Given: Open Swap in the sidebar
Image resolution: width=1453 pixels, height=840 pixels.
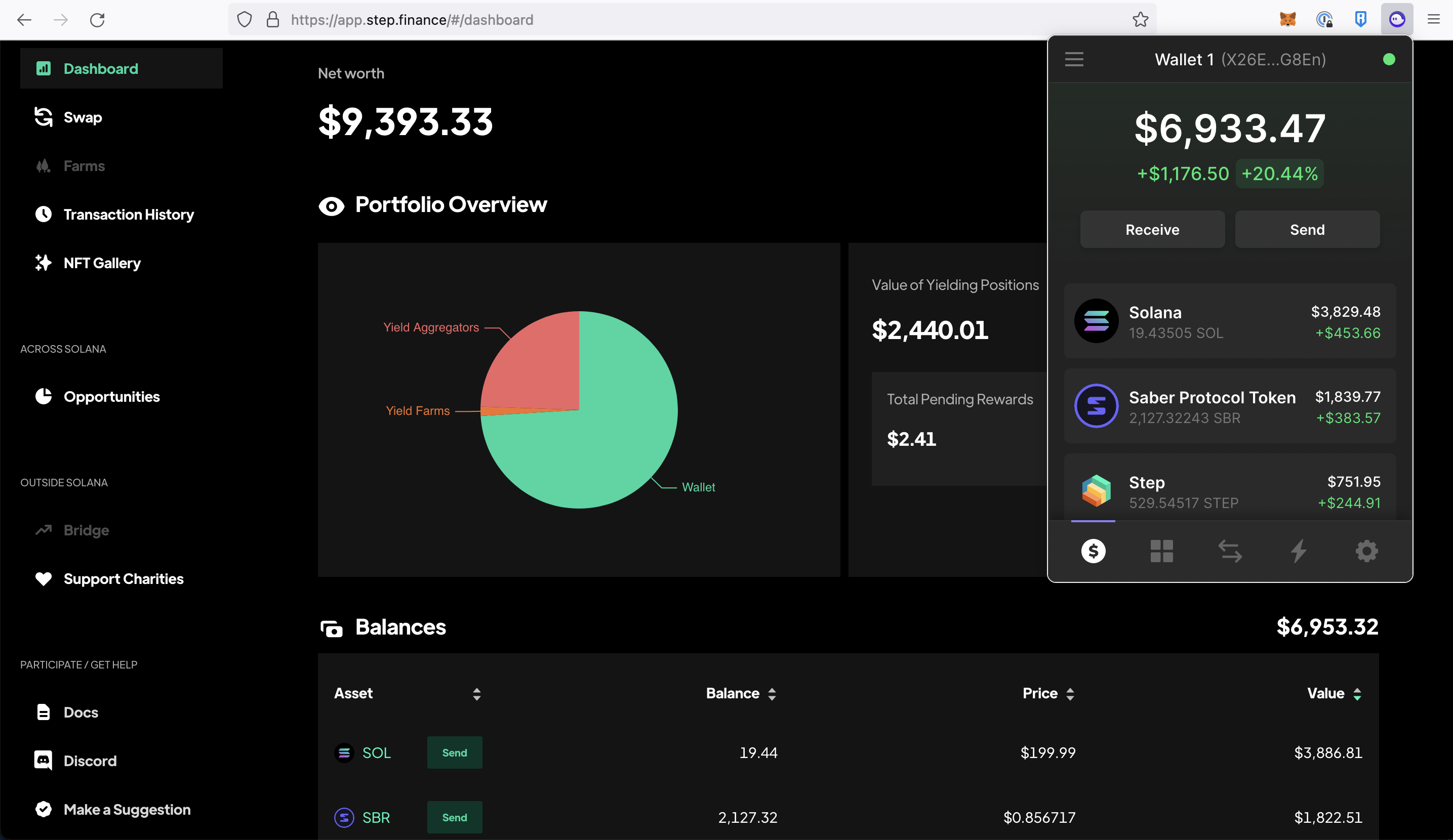Looking at the screenshot, I should coord(83,117).
